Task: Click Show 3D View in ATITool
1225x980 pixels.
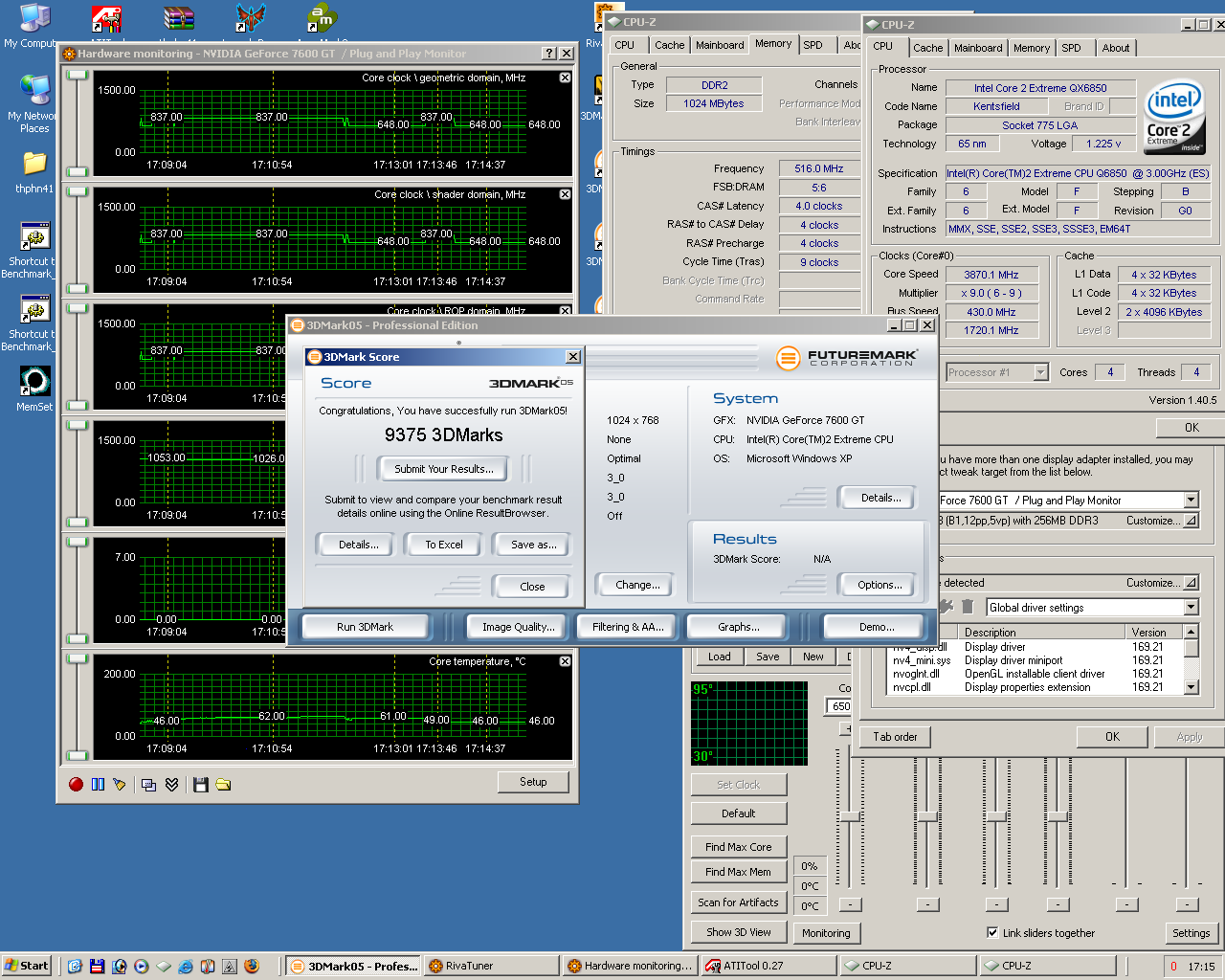Action: coord(738,932)
